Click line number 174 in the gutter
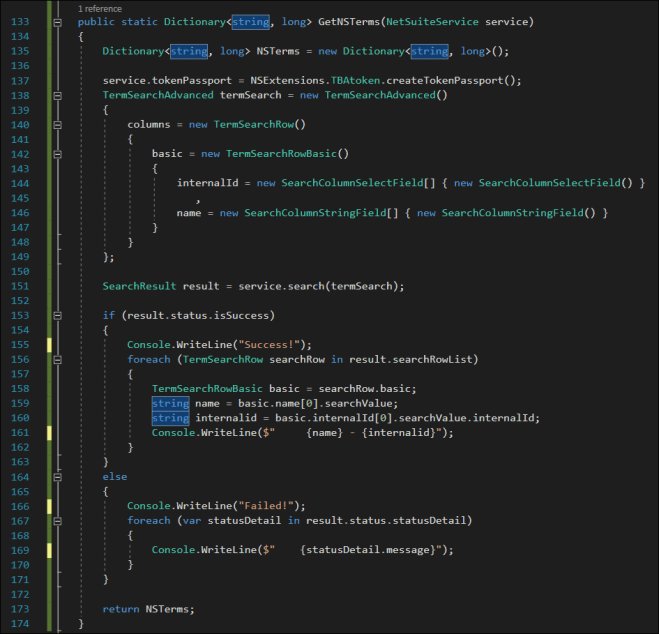Image resolution: width=659 pixels, height=634 pixels. (x=20, y=624)
